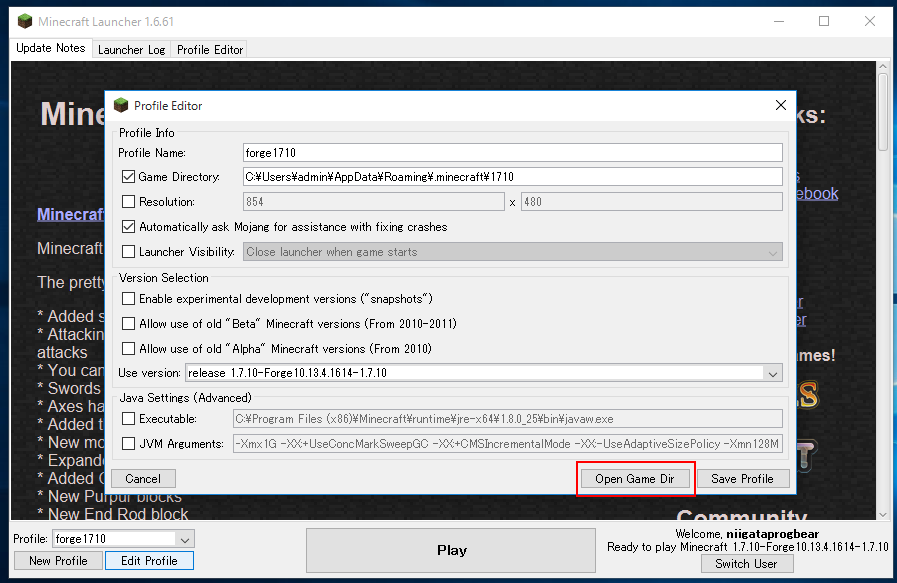Enable the JVM Arguments checkbox

point(128,444)
